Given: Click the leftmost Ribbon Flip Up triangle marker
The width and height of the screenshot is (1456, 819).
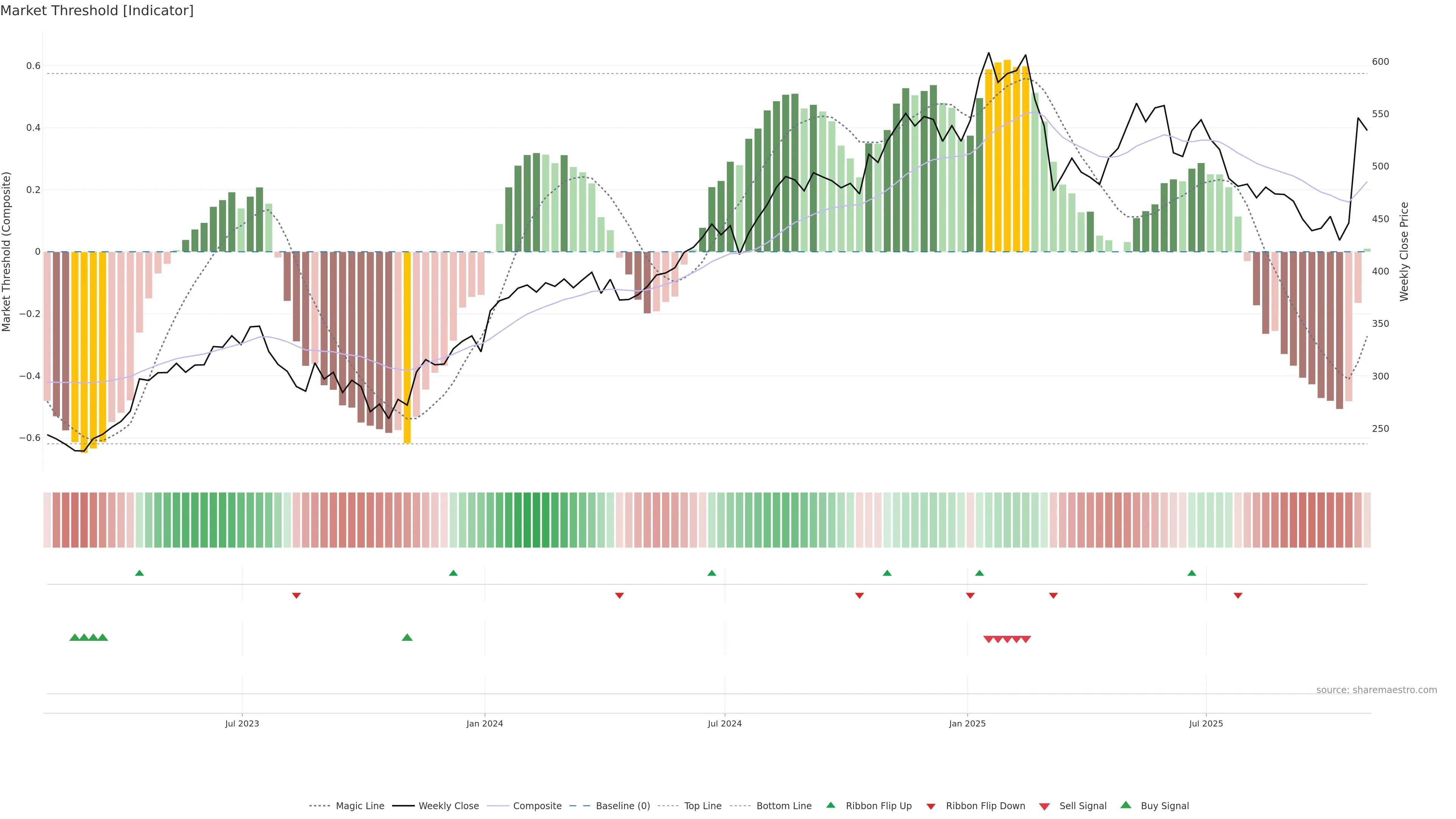Looking at the screenshot, I should pyautogui.click(x=140, y=573).
